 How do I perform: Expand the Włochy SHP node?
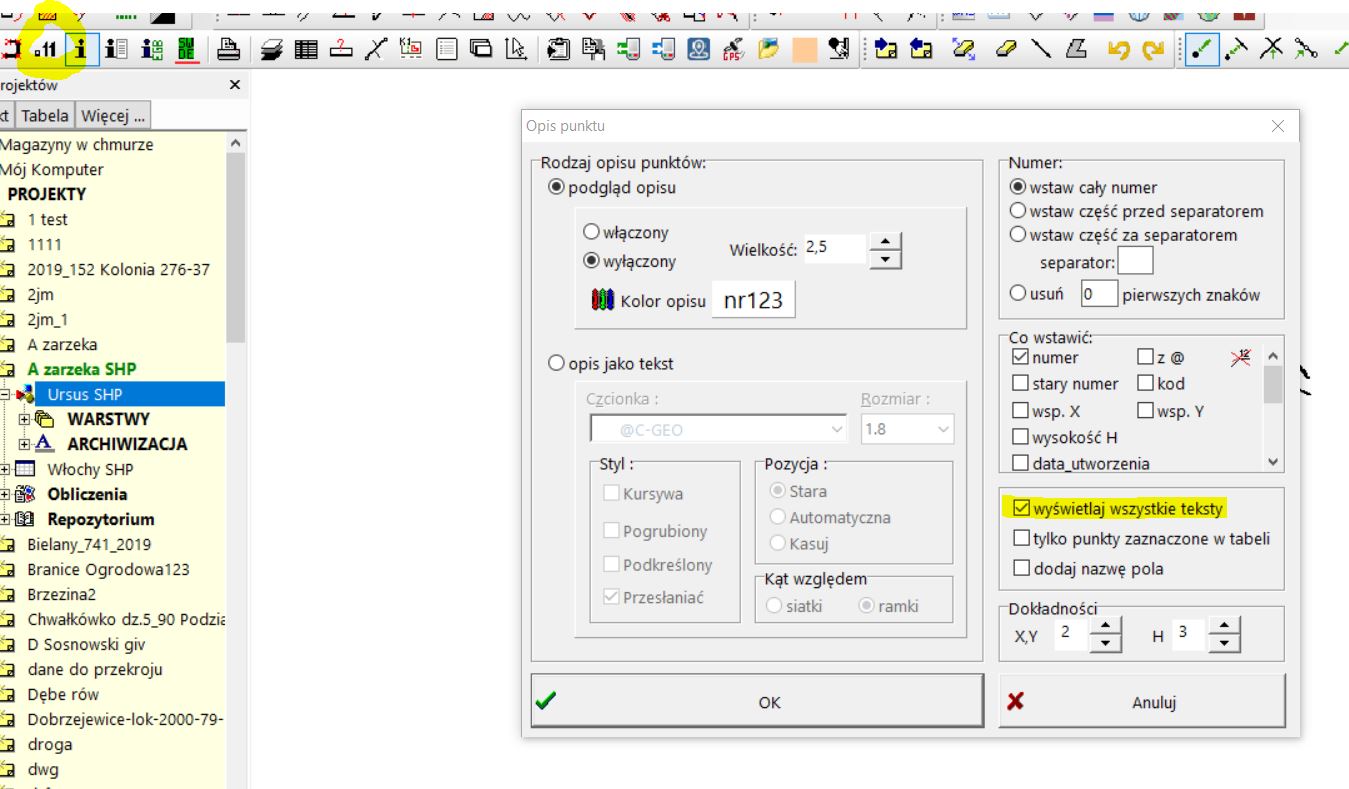[5, 469]
